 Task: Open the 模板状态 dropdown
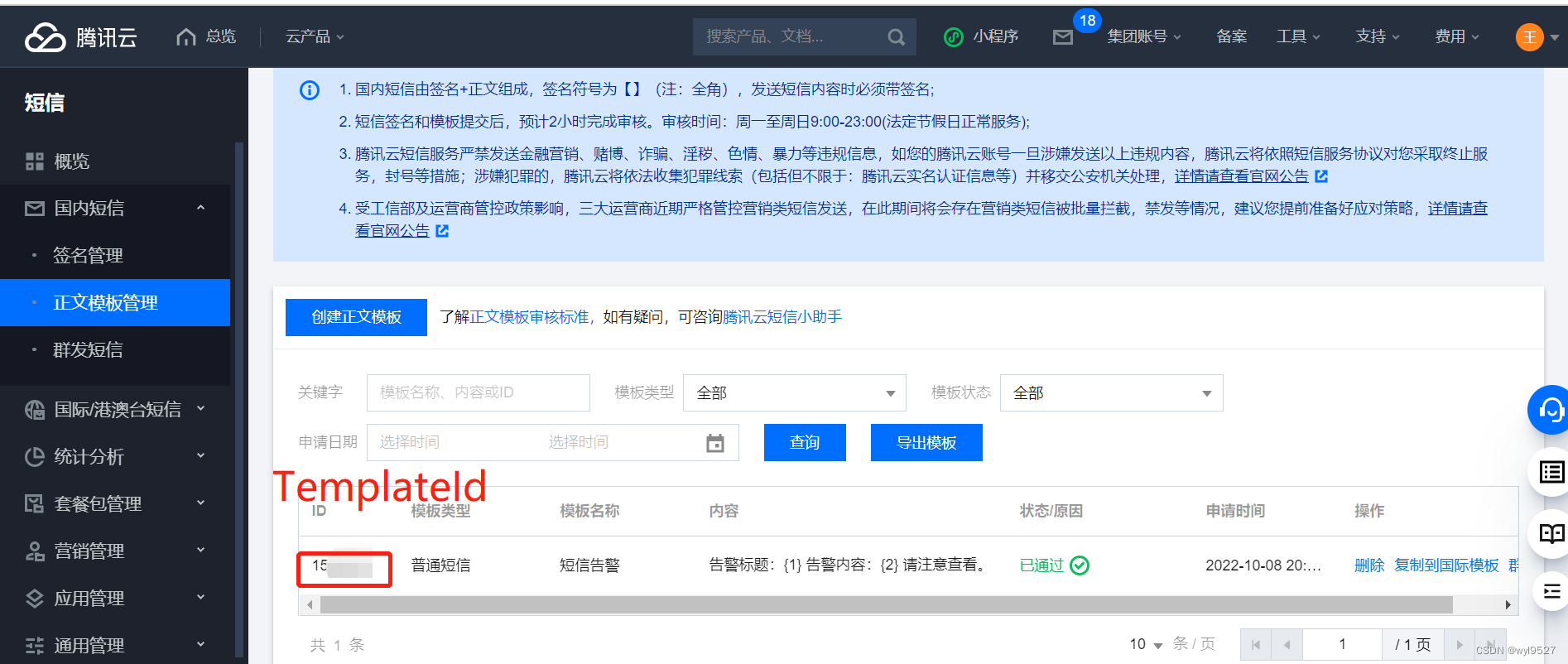(1112, 393)
